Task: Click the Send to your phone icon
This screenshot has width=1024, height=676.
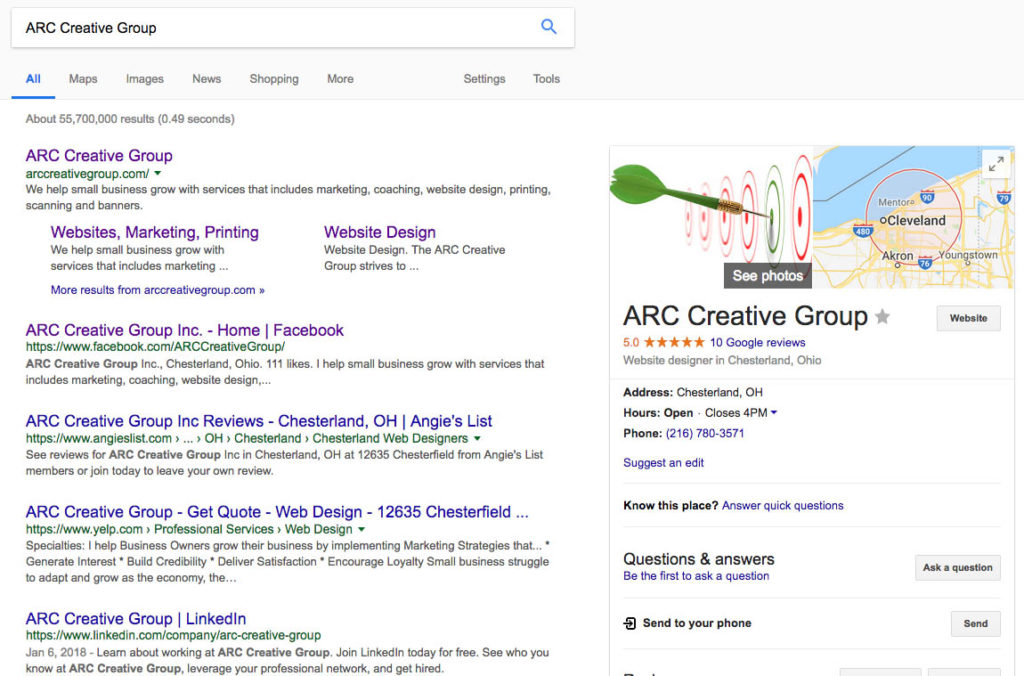Action: (630, 623)
